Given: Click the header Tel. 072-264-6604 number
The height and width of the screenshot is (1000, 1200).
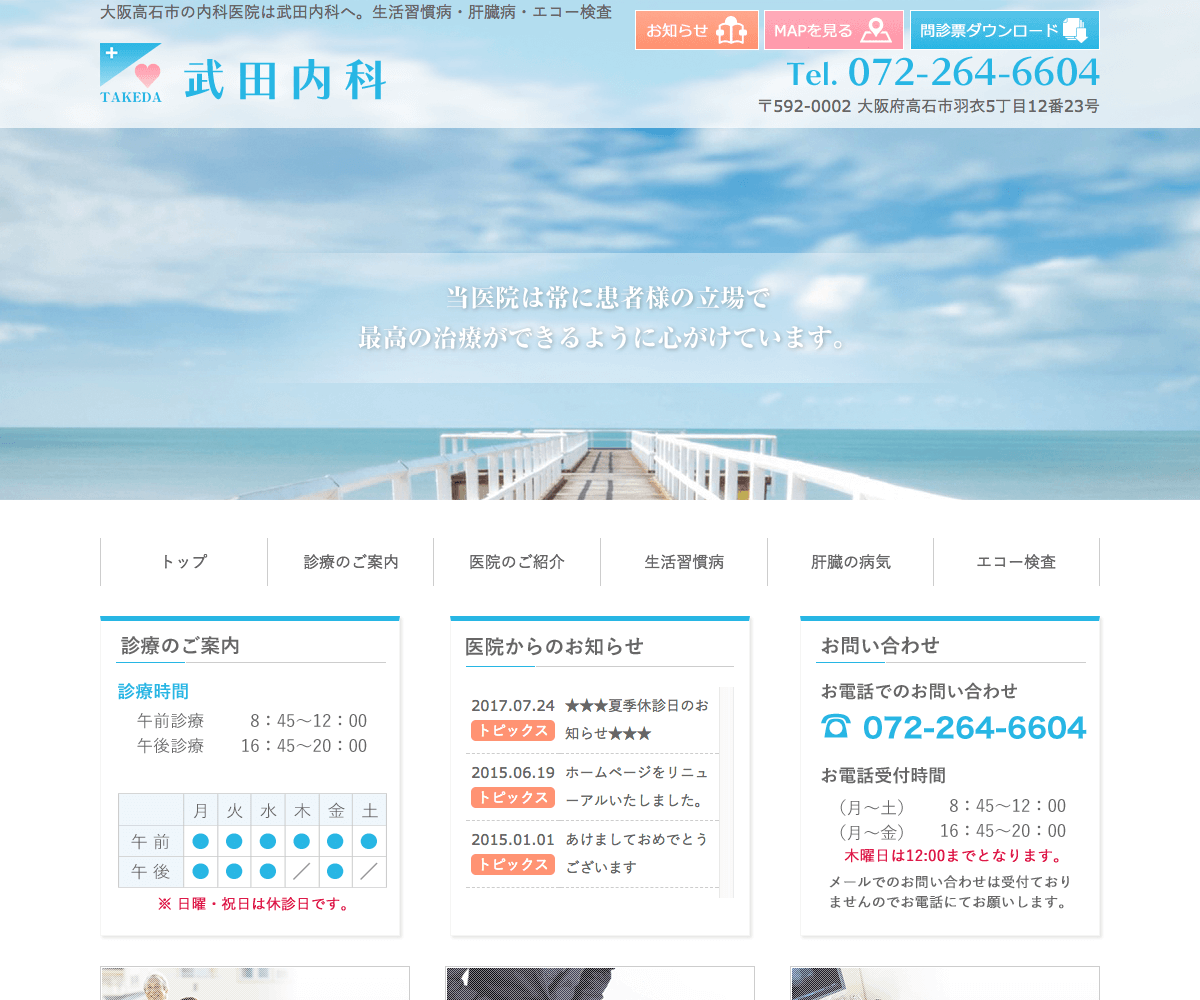Looking at the screenshot, I should click(943, 73).
